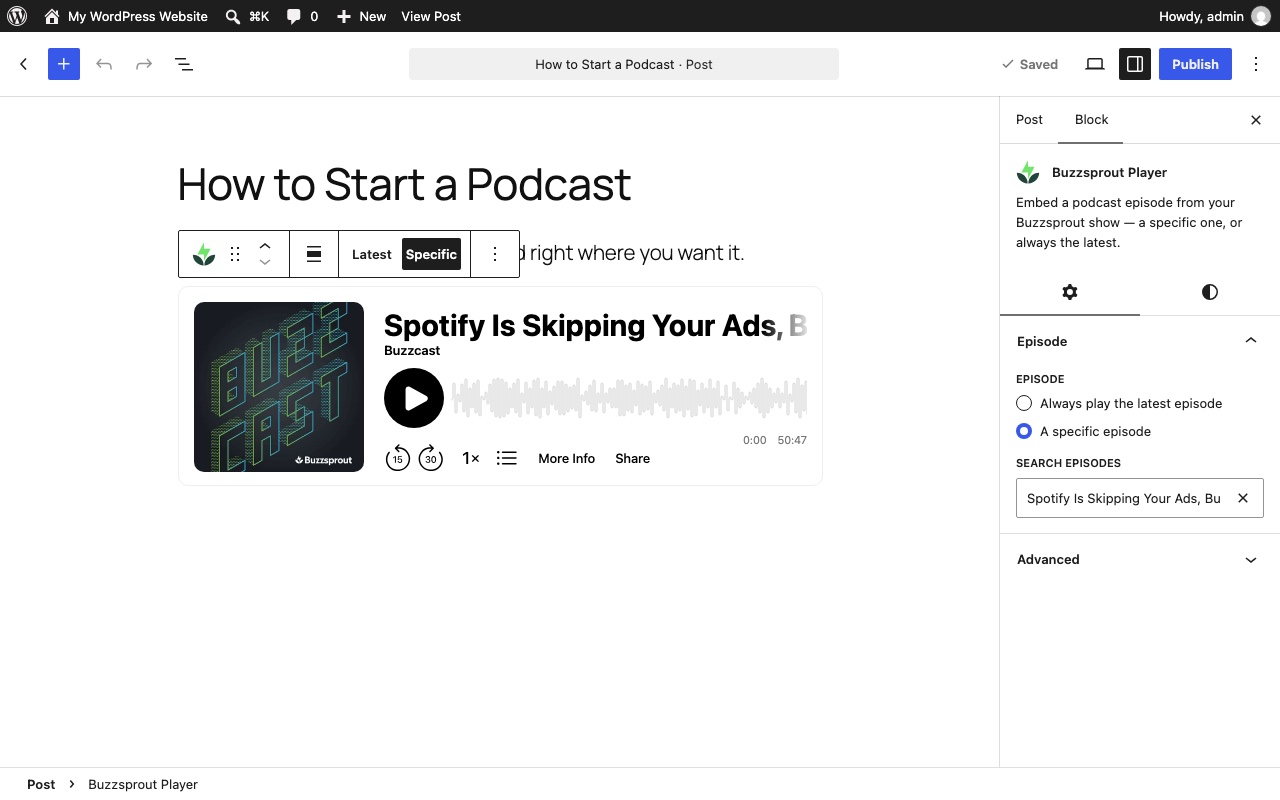Click the Post breadcrumb
The image size is (1280, 800).
coord(41,784)
